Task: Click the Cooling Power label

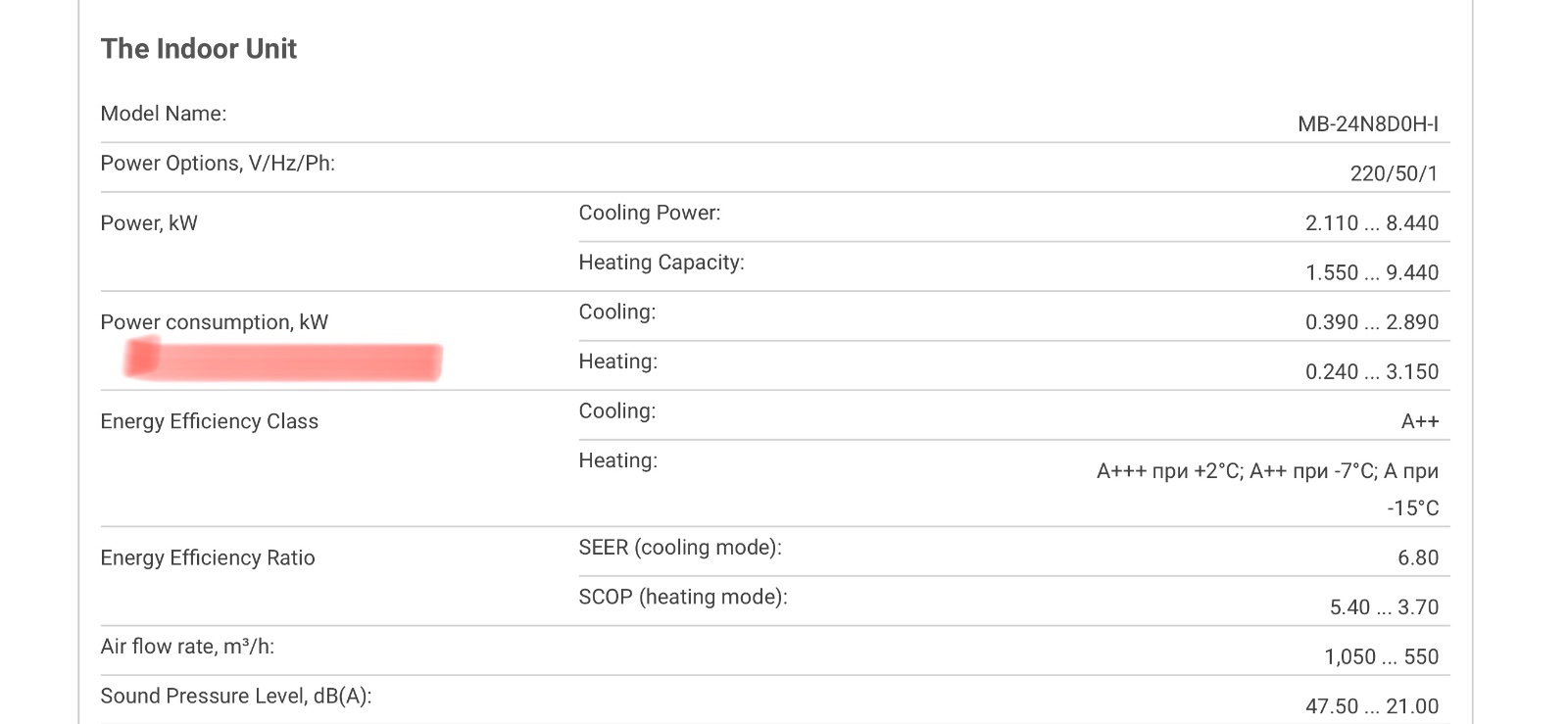Action: click(650, 213)
